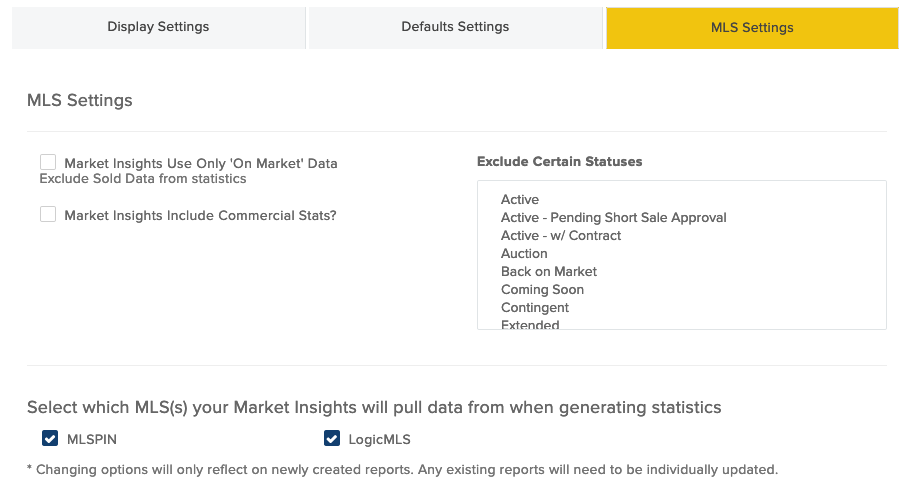Toggle Market Insights Include Commercial Stats checkbox
Image resolution: width=905 pixels, height=503 pixels.
coord(48,214)
